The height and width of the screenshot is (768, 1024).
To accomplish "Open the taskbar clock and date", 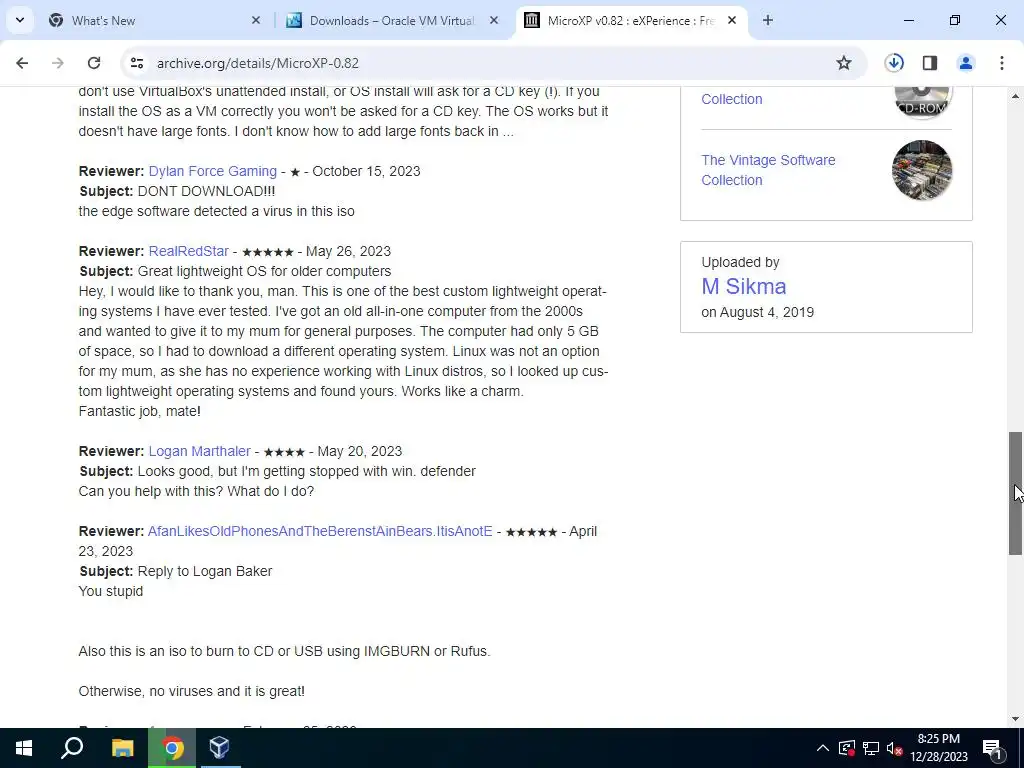I will [938, 748].
